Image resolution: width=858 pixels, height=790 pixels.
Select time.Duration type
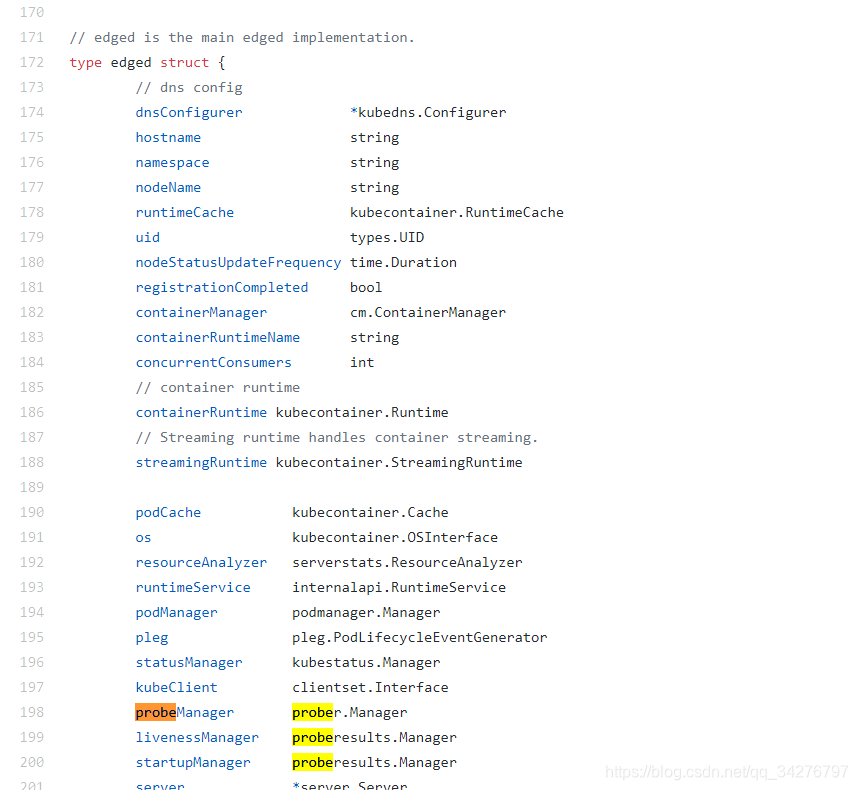403,263
